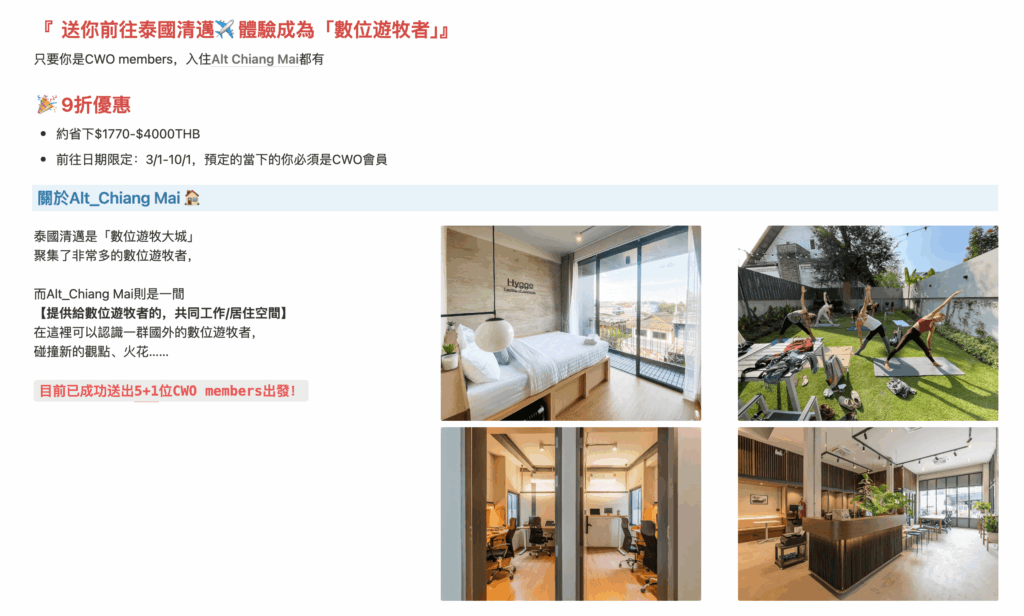Click the 而Alt_Chiang Mai則是一間 line
Image resolution: width=1024 pixels, height=616 pixels.
(x=109, y=294)
